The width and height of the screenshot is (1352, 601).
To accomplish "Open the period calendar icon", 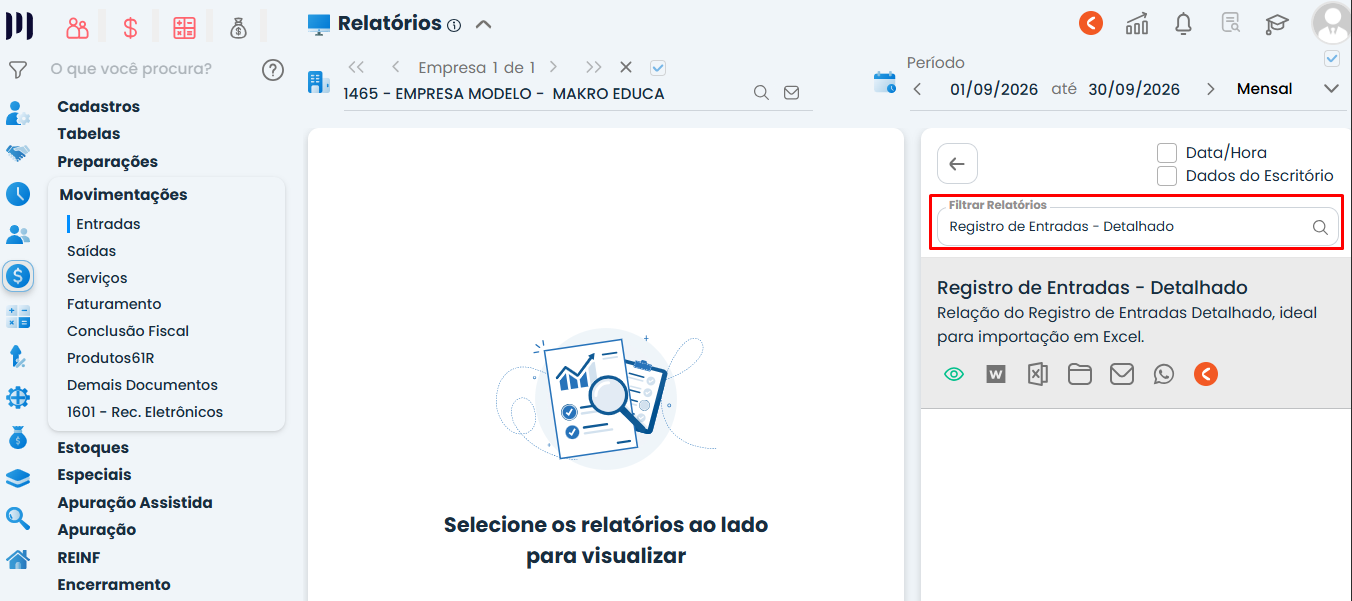I will click(x=884, y=82).
